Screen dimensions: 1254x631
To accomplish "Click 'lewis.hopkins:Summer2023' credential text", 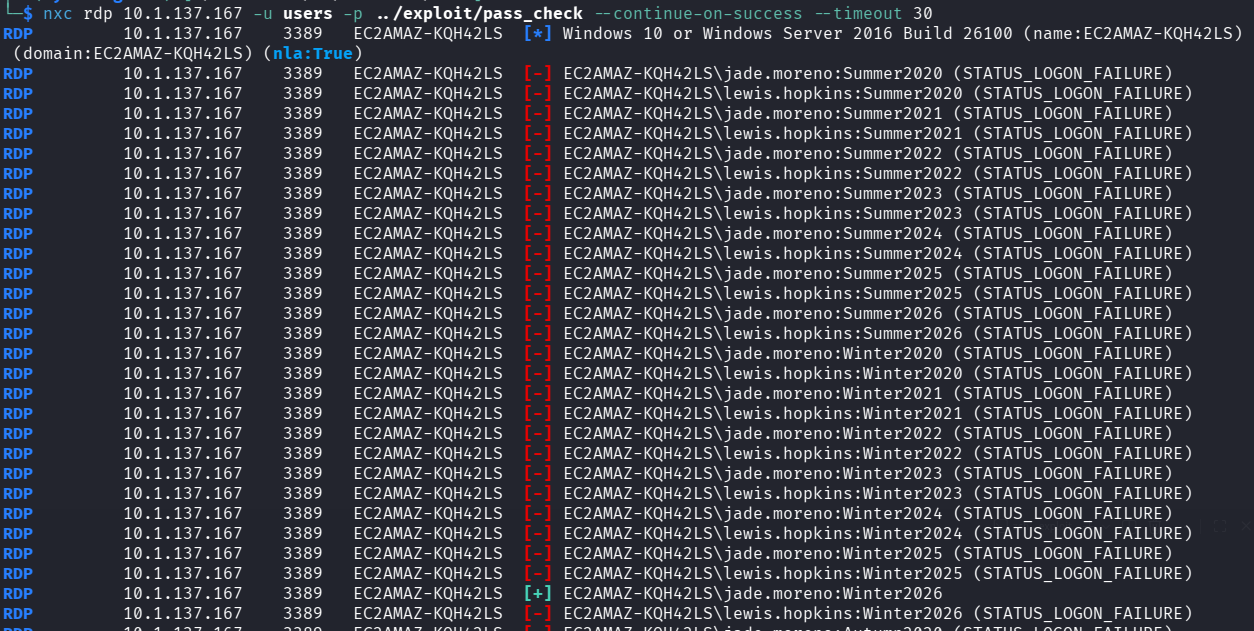I will click(843, 214).
